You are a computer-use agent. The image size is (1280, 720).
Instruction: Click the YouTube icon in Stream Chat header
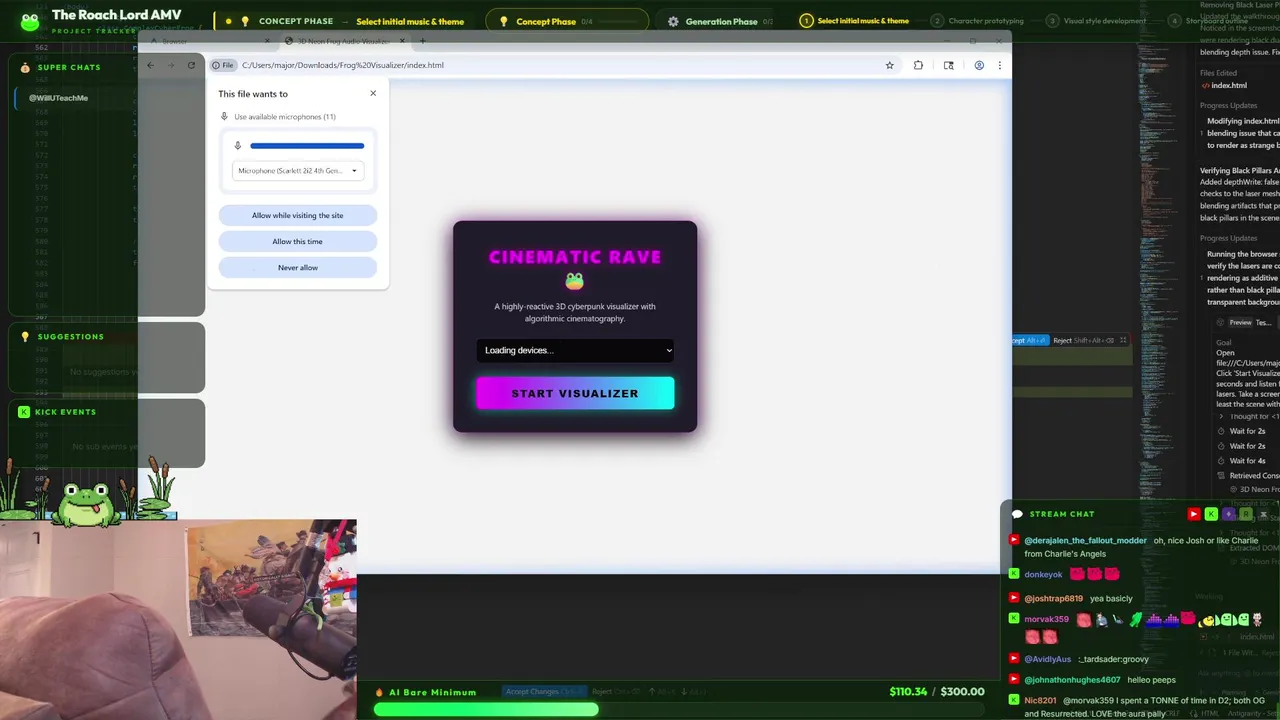pyautogui.click(x=1194, y=514)
